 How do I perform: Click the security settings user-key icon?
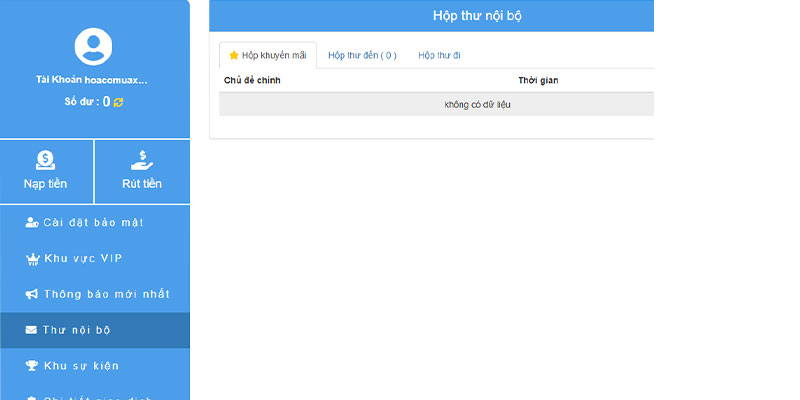pos(32,222)
